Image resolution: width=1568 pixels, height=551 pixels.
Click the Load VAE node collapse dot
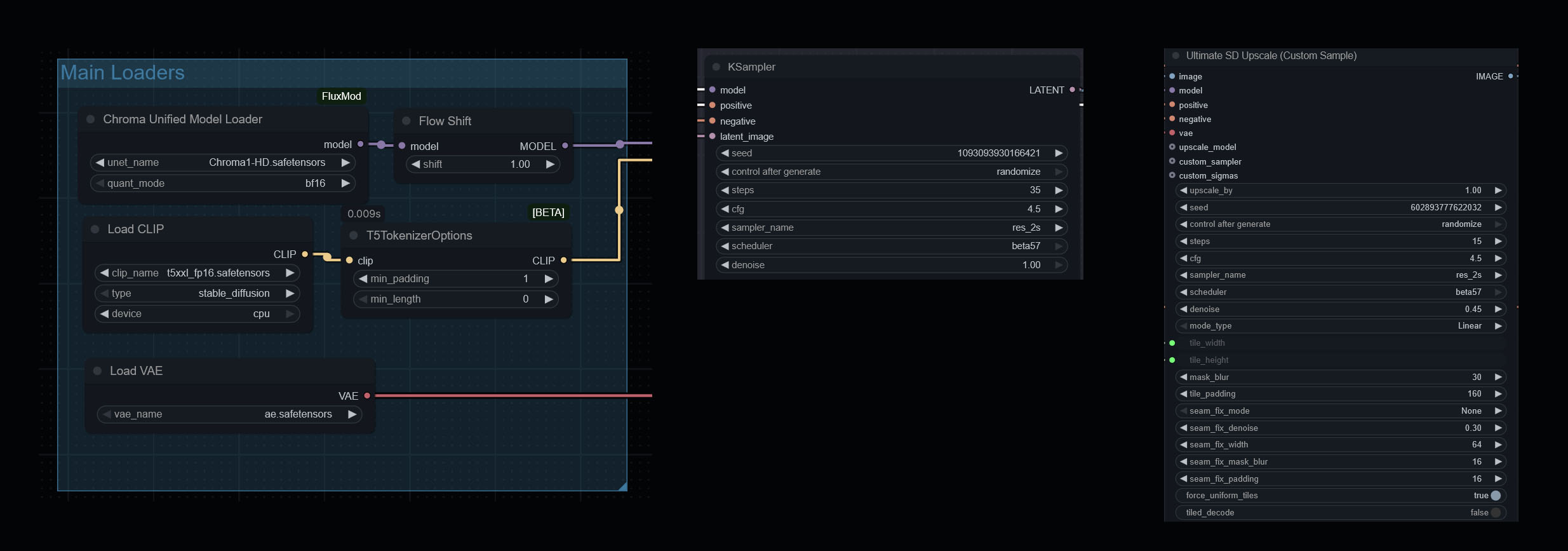coord(98,371)
